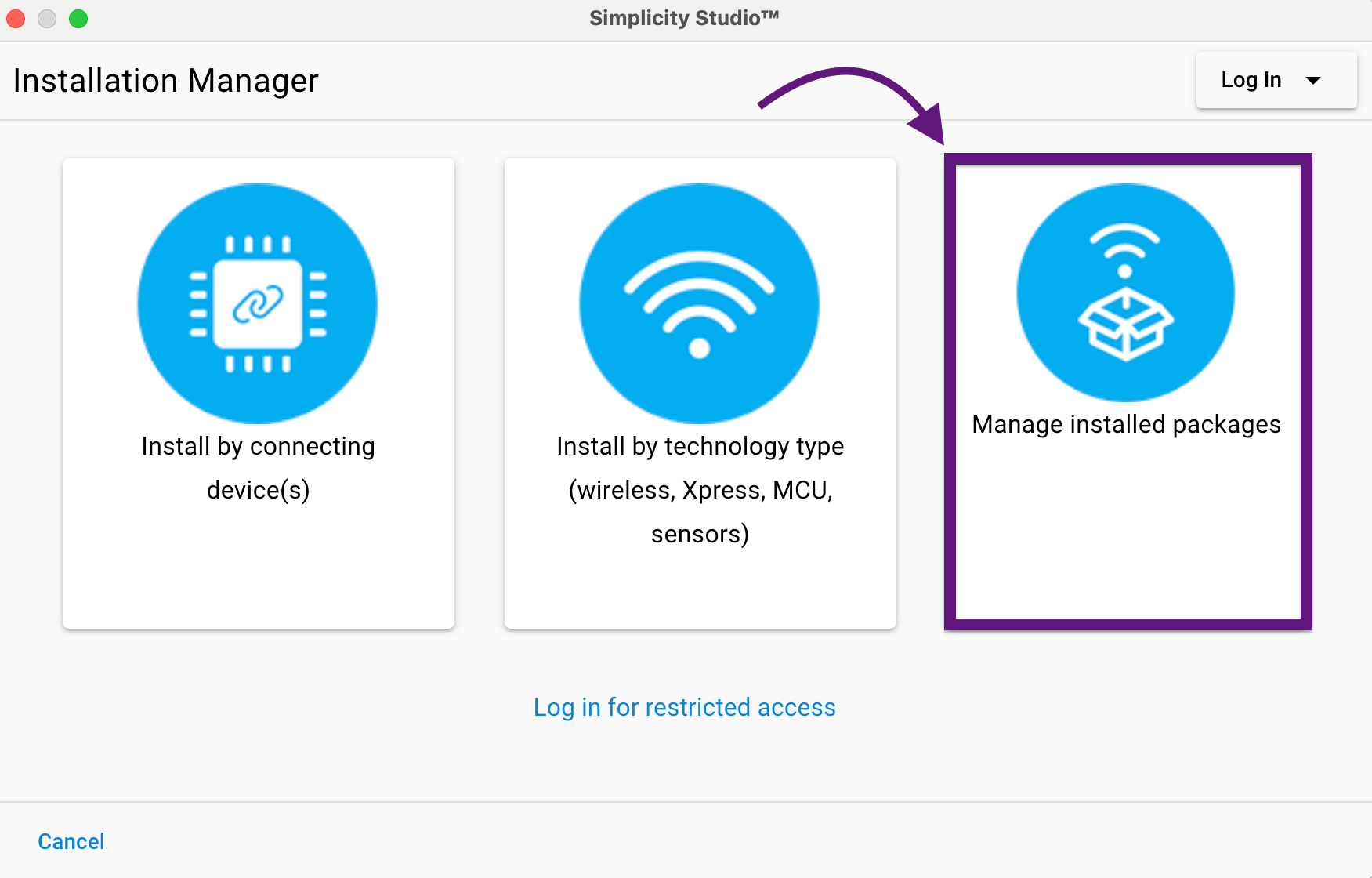The height and width of the screenshot is (878, 1372).
Task: Click the Log In button label
Action: [1251, 80]
